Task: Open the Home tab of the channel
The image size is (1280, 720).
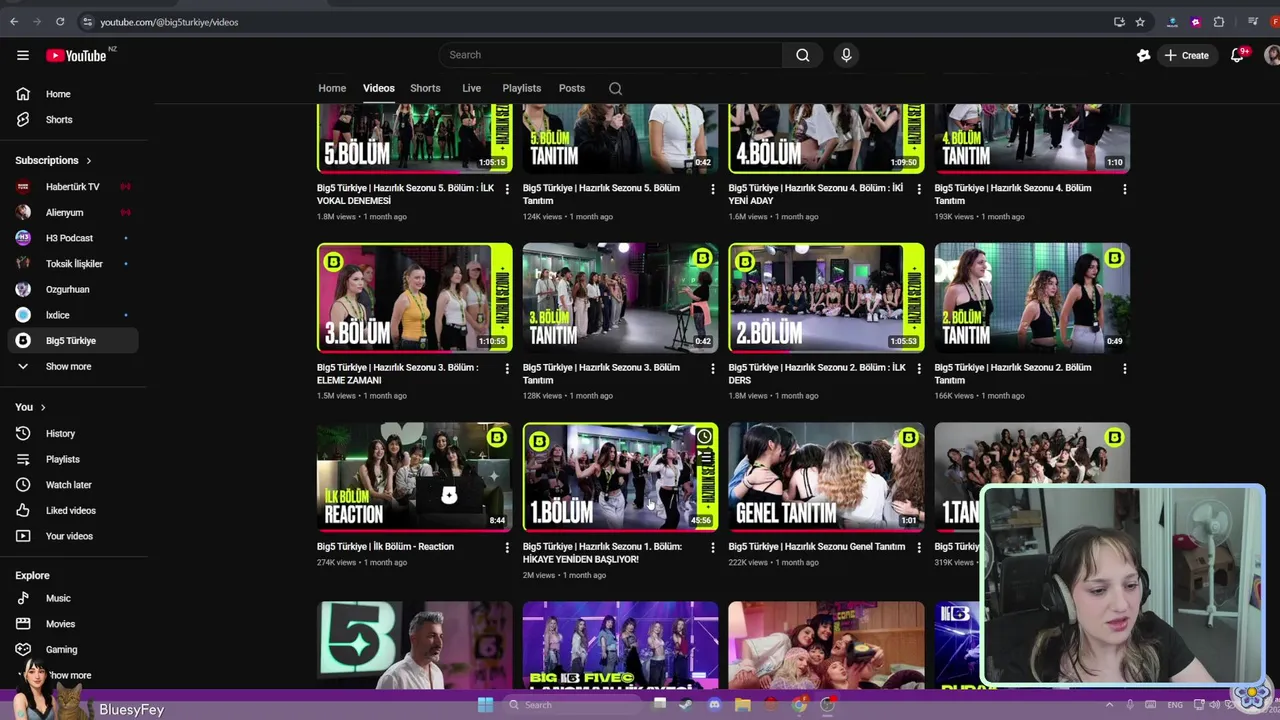Action: pos(332,88)
